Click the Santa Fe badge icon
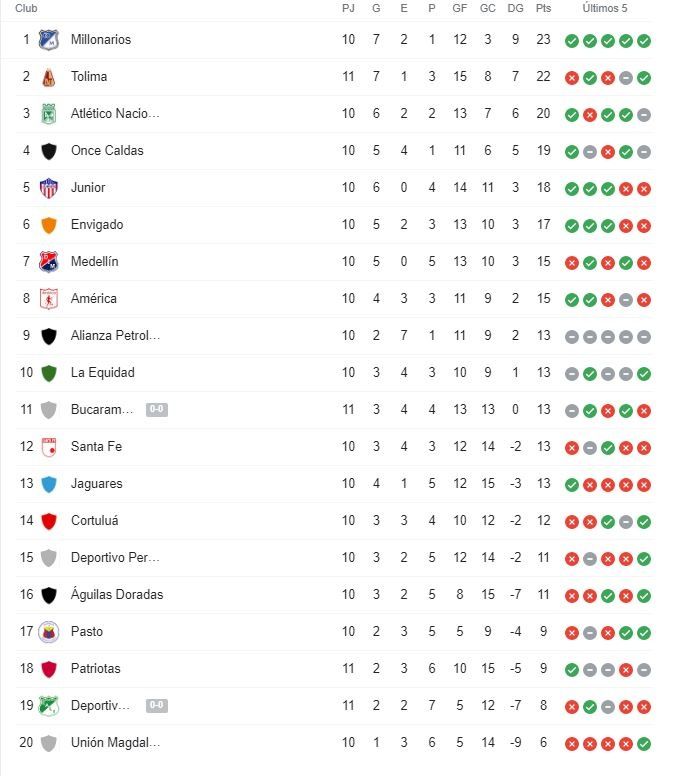The height and width of the screenshot is (776, 674). point(48,447)
